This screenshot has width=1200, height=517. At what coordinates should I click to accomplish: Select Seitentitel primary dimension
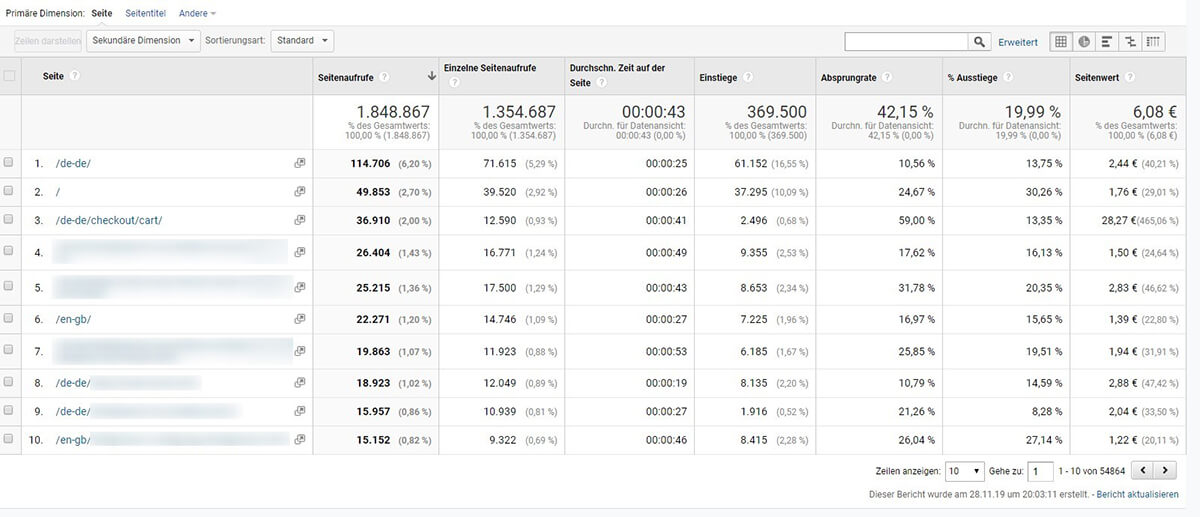point(145,13)
